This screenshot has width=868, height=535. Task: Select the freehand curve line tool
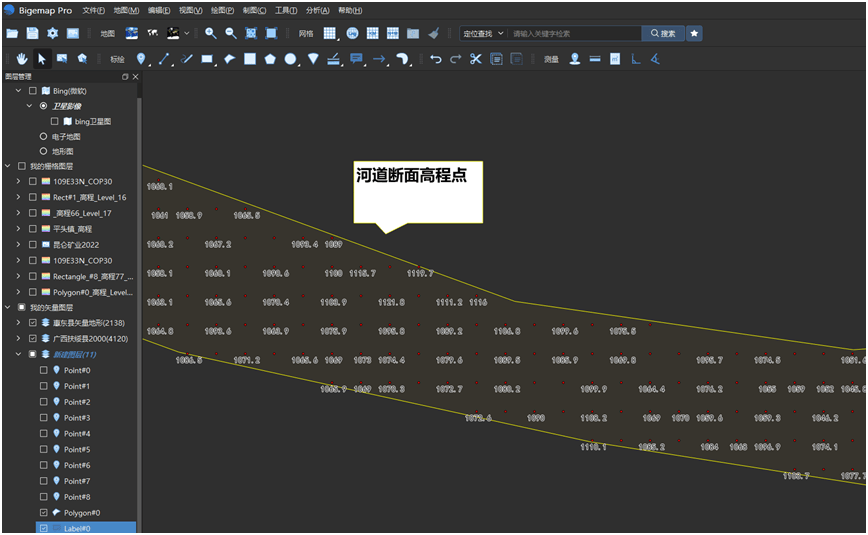coord(187,59)
